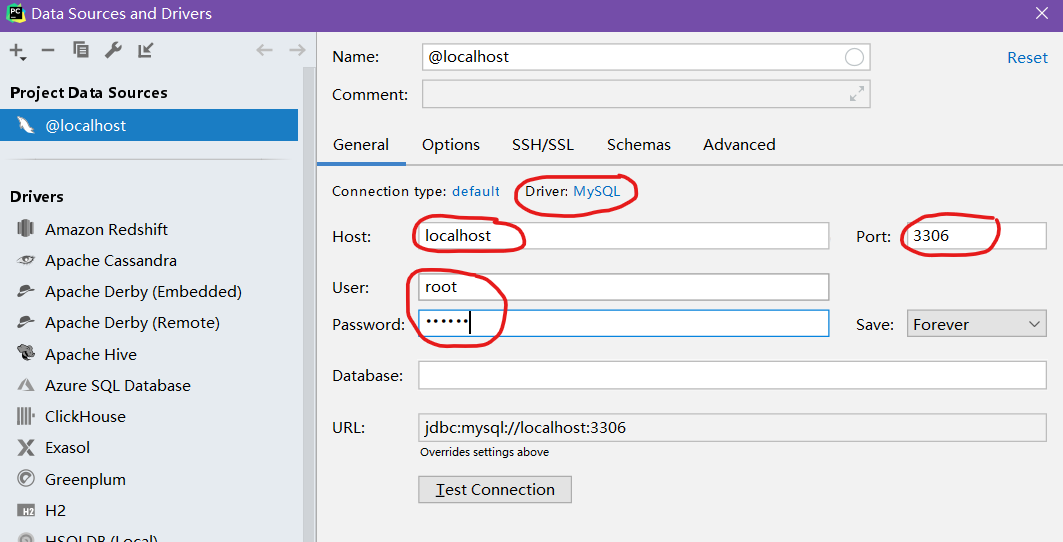This screenshot has height=542, width=1063.
Task: Focus the Comment input field
Action: tap(645, 94)
